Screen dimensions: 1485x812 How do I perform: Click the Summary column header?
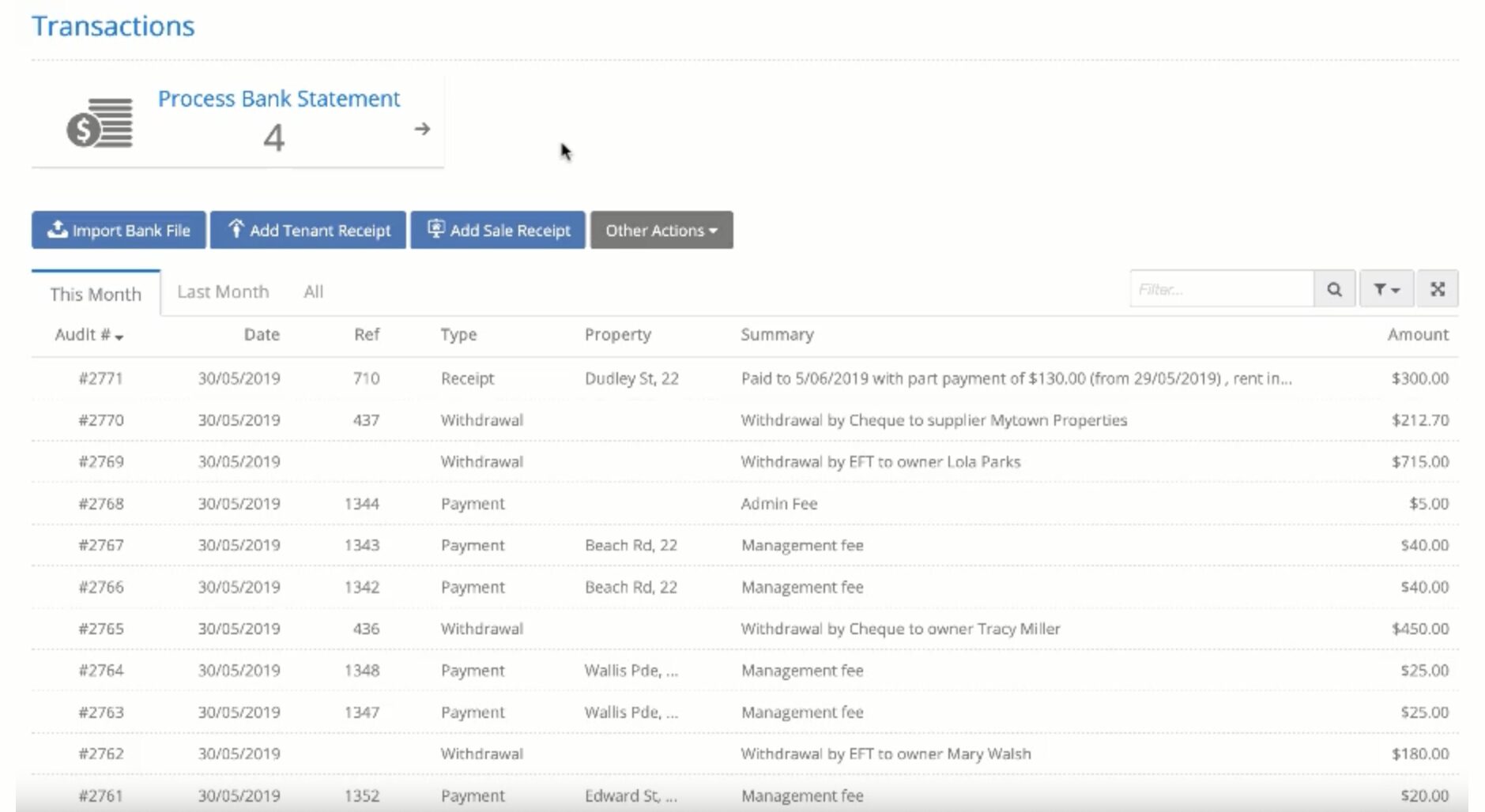coord(777,335)
